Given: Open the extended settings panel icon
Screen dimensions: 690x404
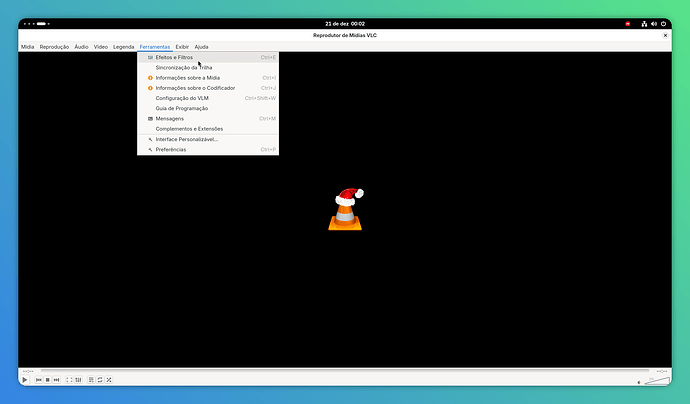Looking at the screenshot, I should (x=78, y=380).
